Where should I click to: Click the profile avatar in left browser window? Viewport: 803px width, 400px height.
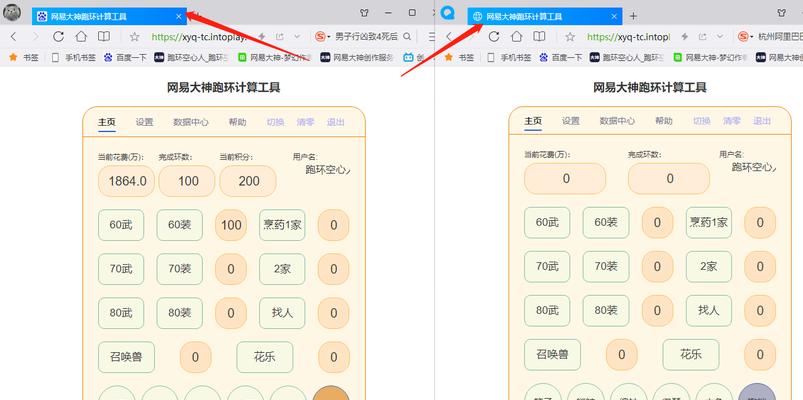[x=12, y=11]
